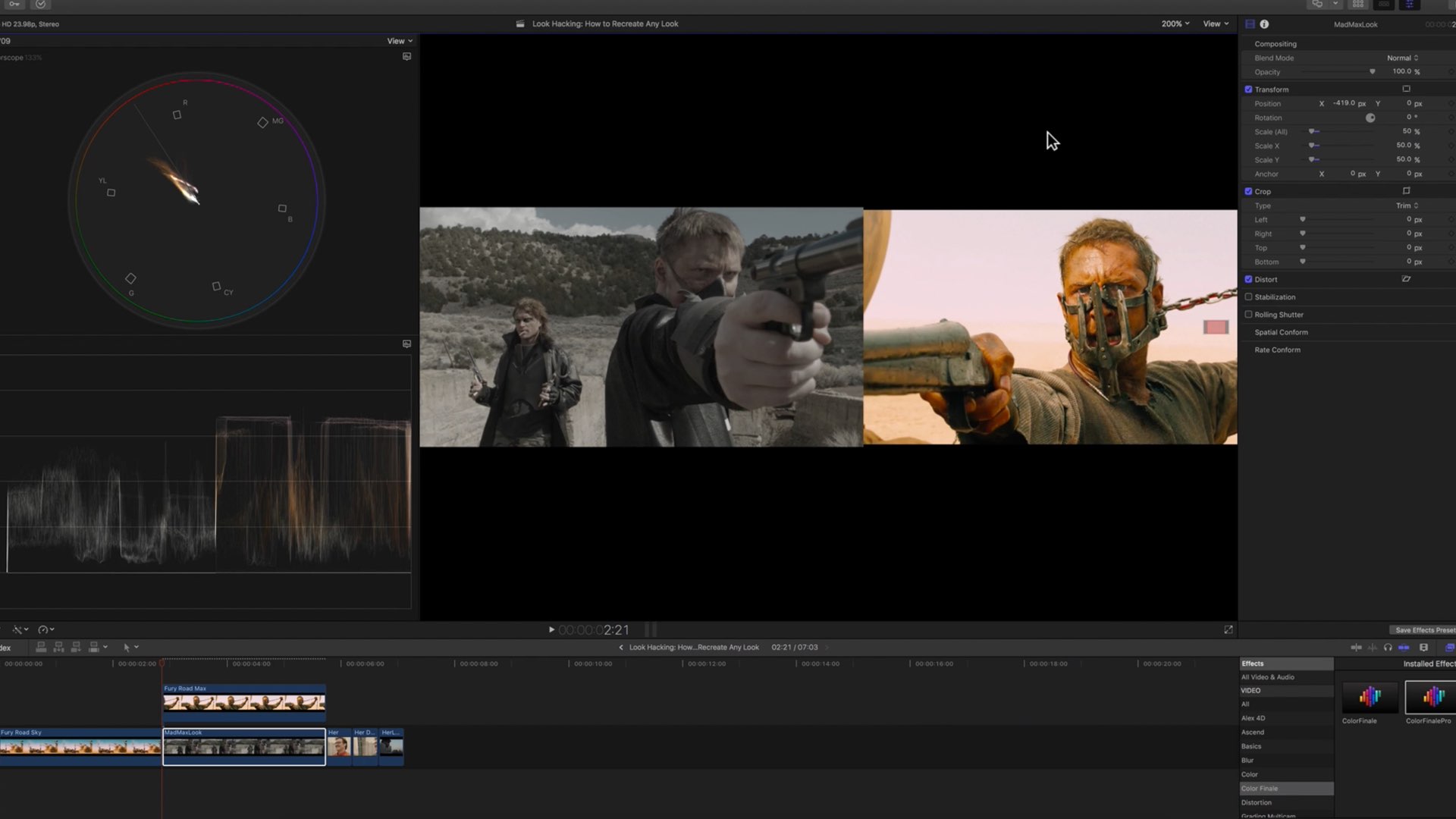Click the background tasks checkmark icon
Image resolution: width=1456 pixels, height=819 pixels.
coord(40,5)
